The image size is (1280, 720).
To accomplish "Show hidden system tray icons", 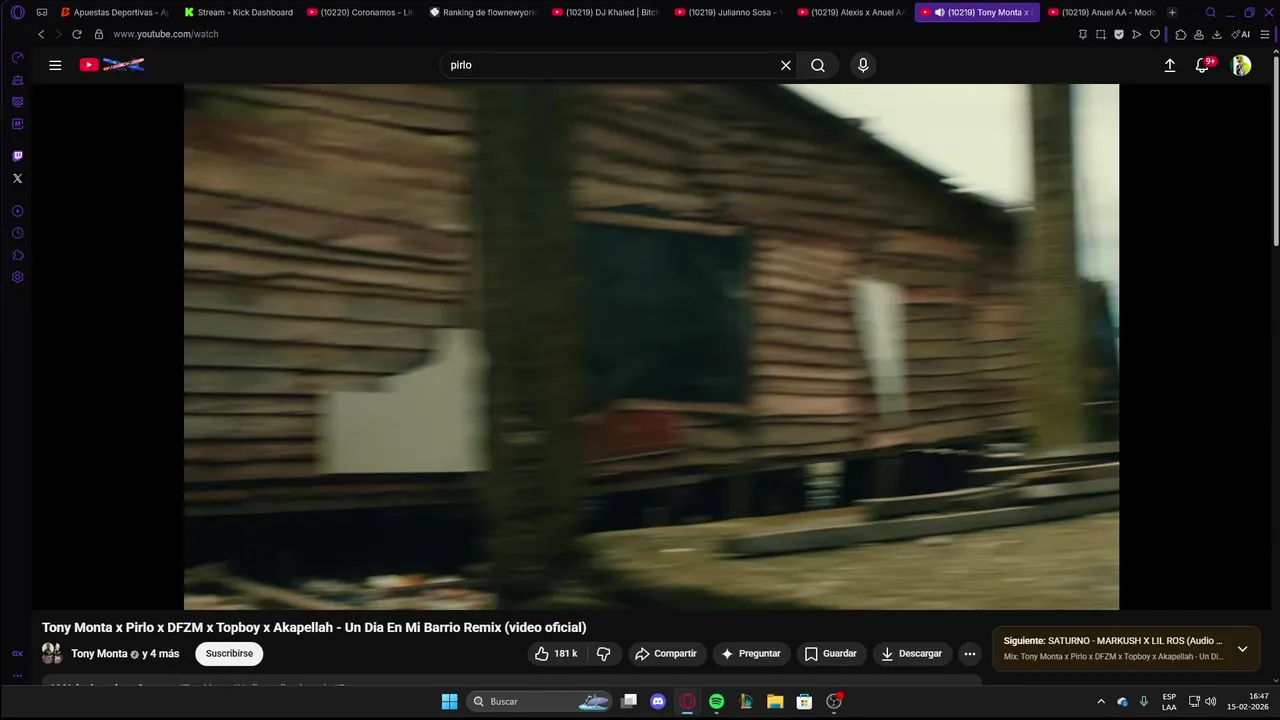I will [1101, 702].
